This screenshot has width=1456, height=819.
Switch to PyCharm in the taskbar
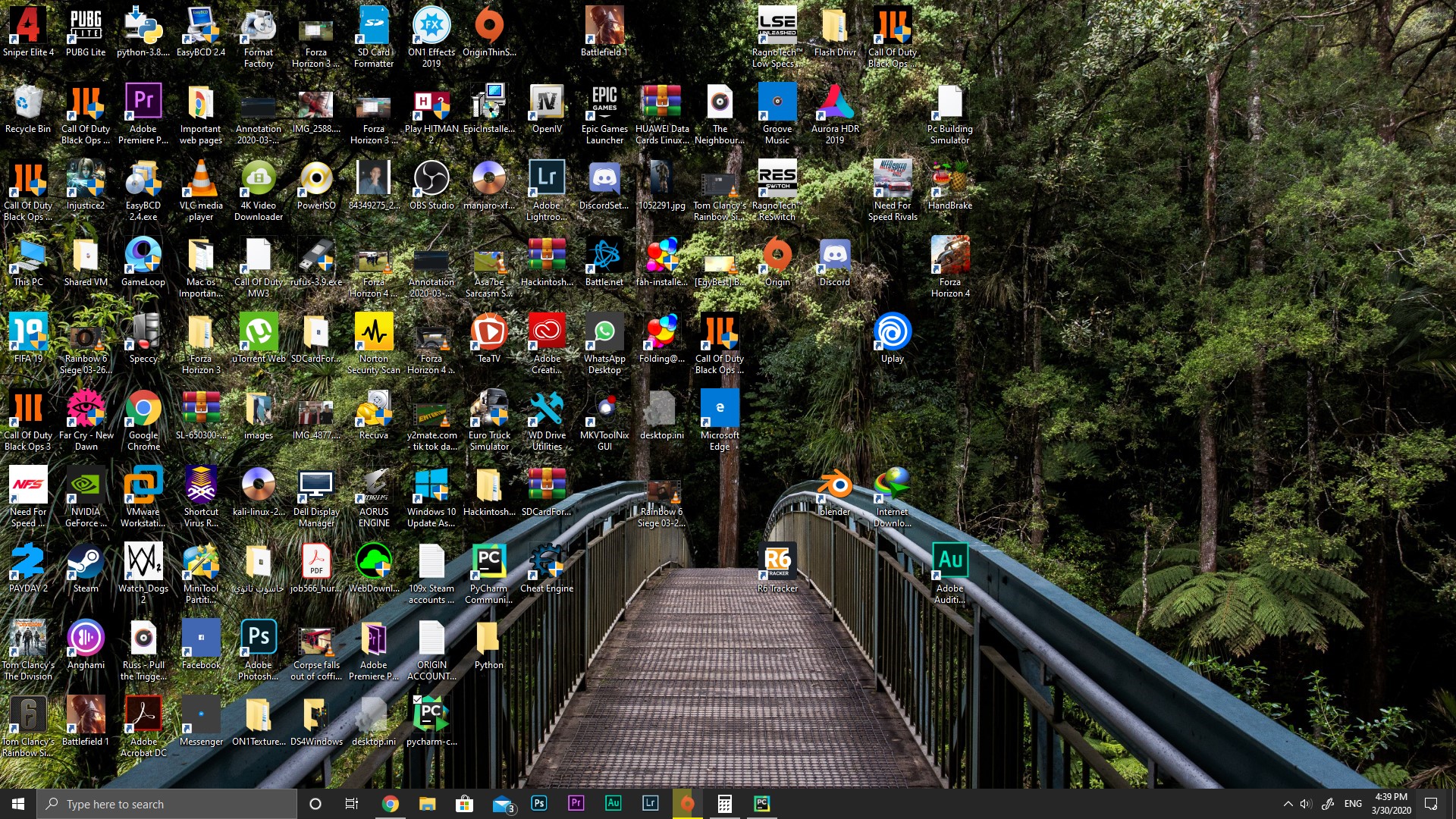(x=762, y=803)
